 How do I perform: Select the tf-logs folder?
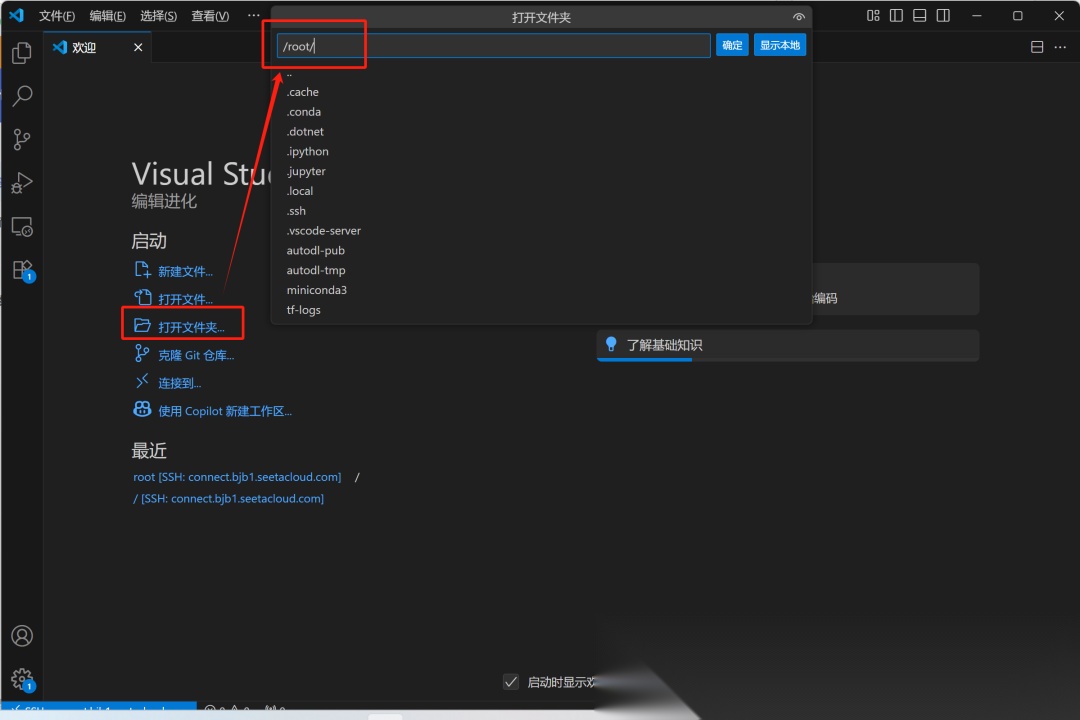tap(541, 310)
